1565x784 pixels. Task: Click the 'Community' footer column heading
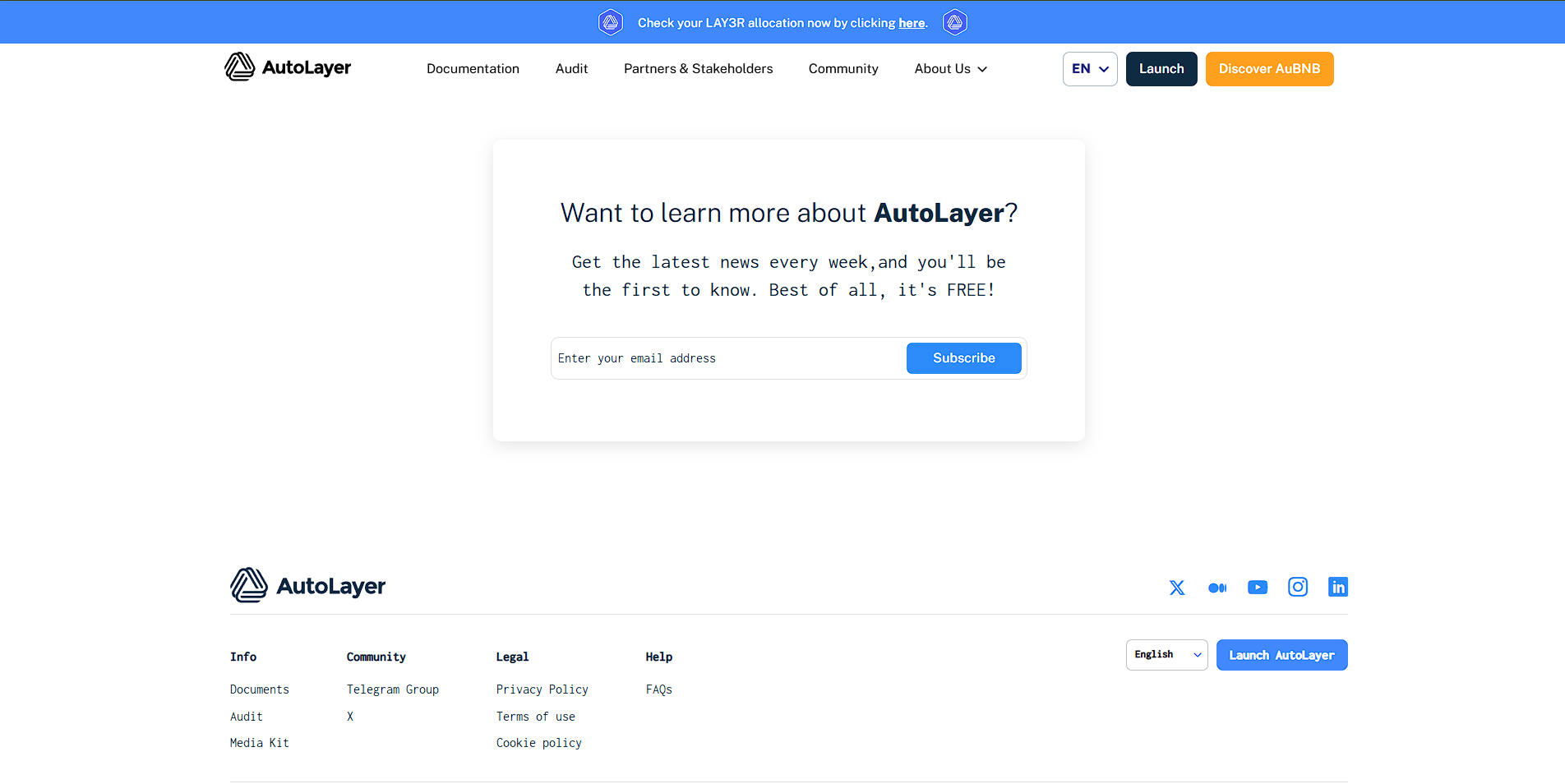coord(376,657)
